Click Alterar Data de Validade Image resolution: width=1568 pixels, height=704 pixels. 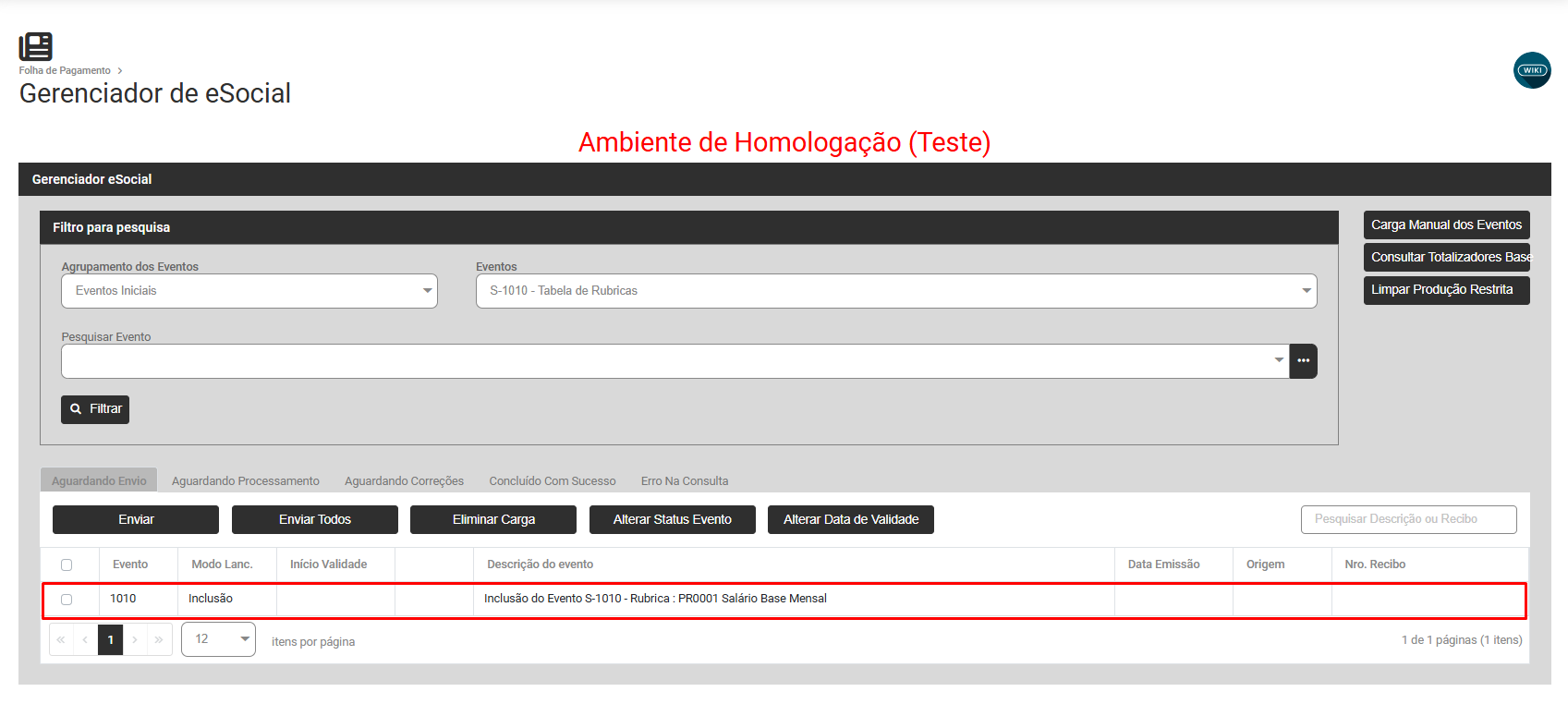click(851, 519)
